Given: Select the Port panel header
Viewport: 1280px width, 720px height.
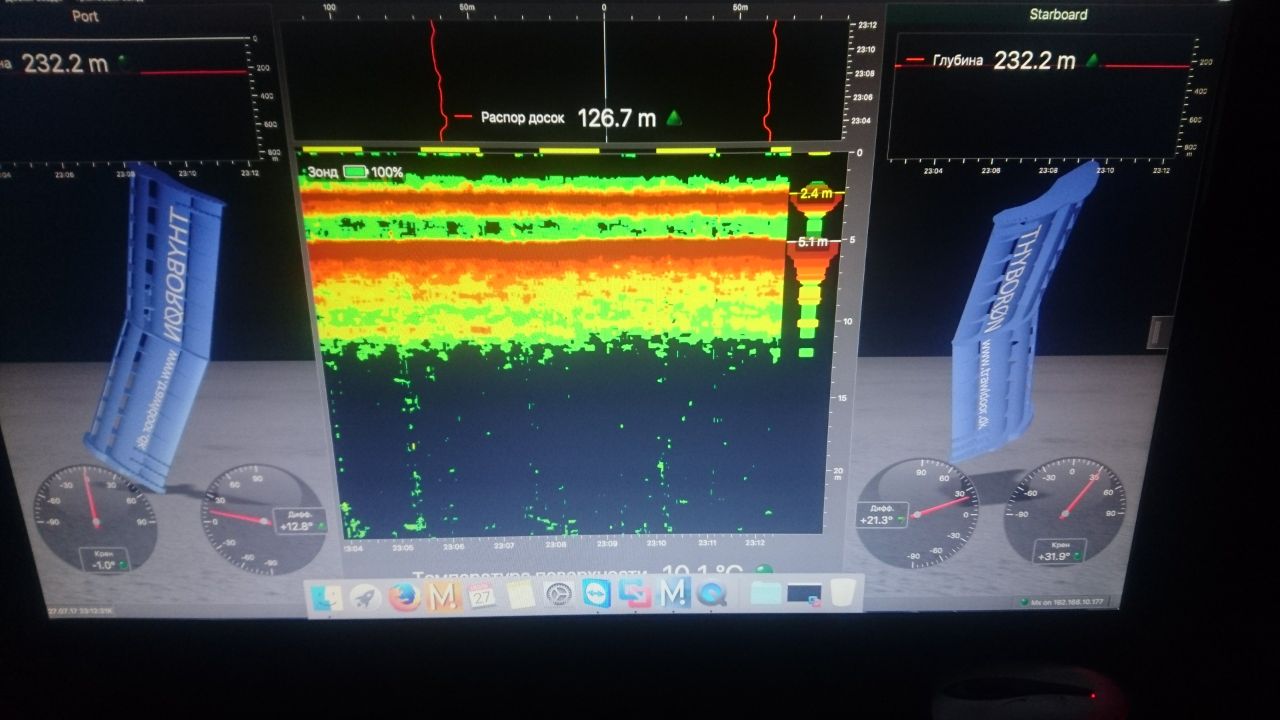Looking at the screenshot, I should pyautogui.click(x=87, y=16).
